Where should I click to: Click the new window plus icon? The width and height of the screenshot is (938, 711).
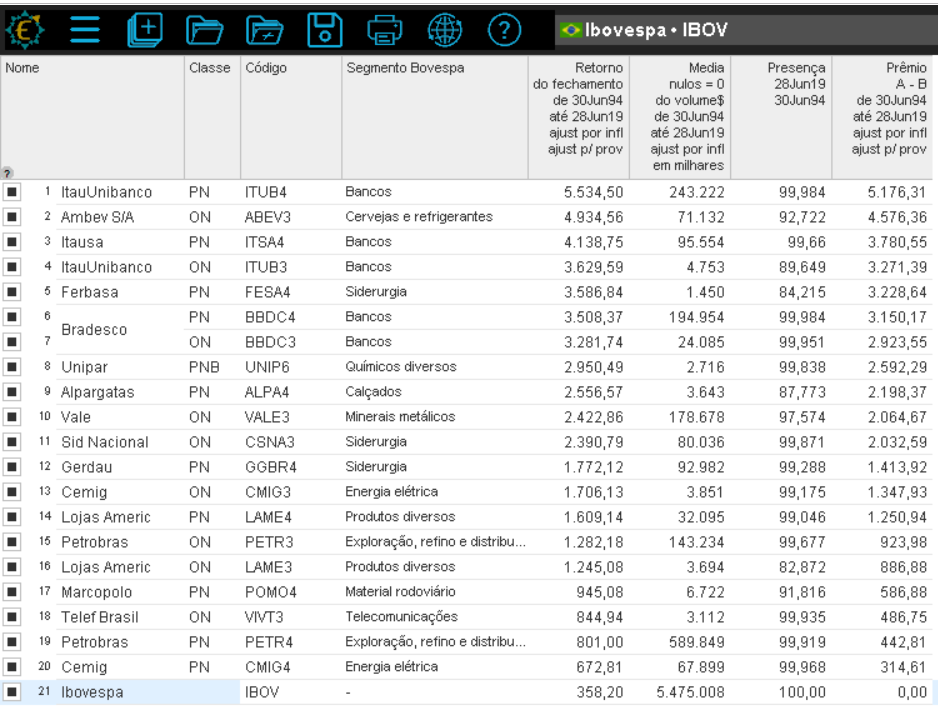144,28
